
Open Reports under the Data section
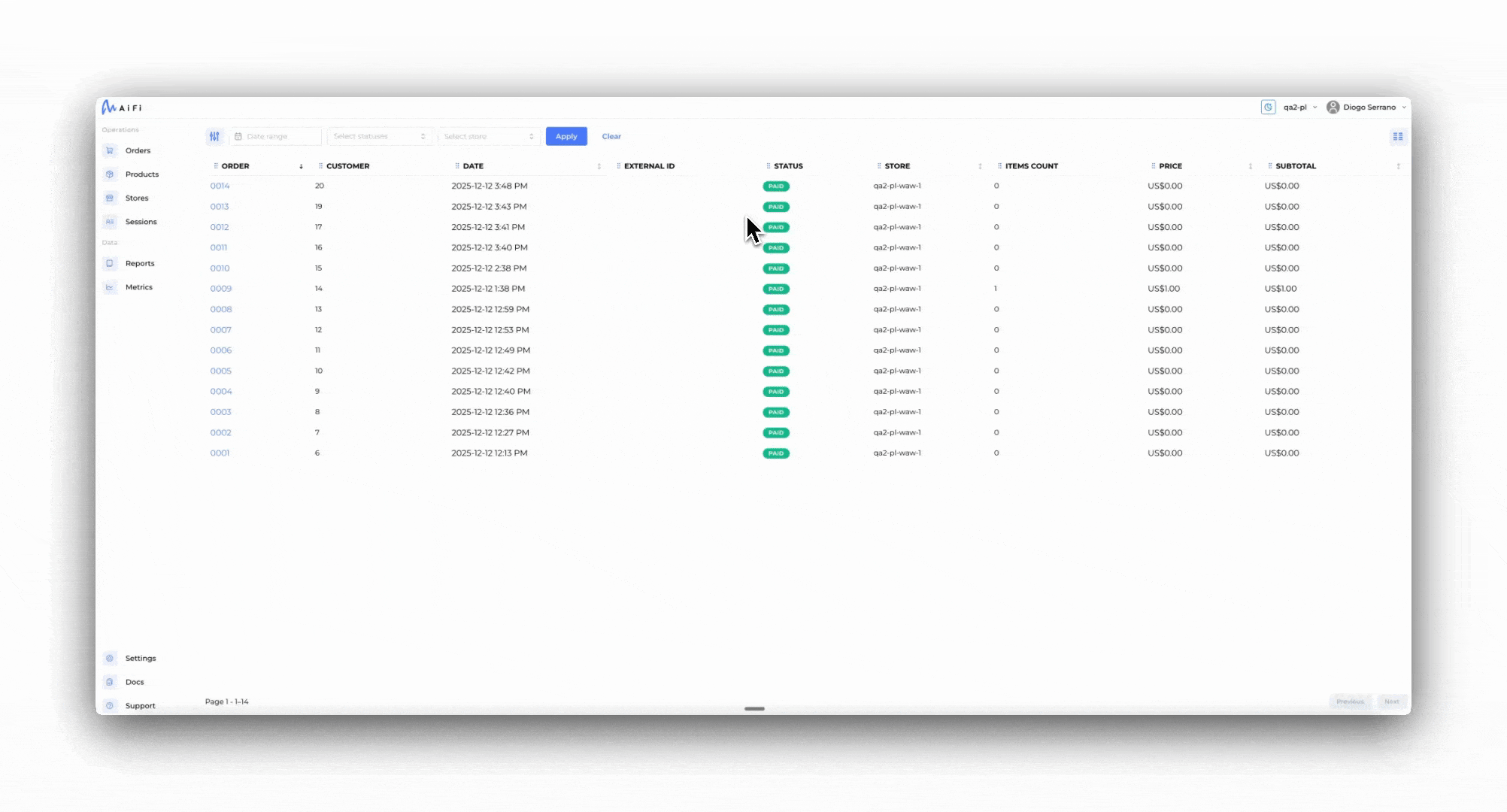(x=140, y=263)
